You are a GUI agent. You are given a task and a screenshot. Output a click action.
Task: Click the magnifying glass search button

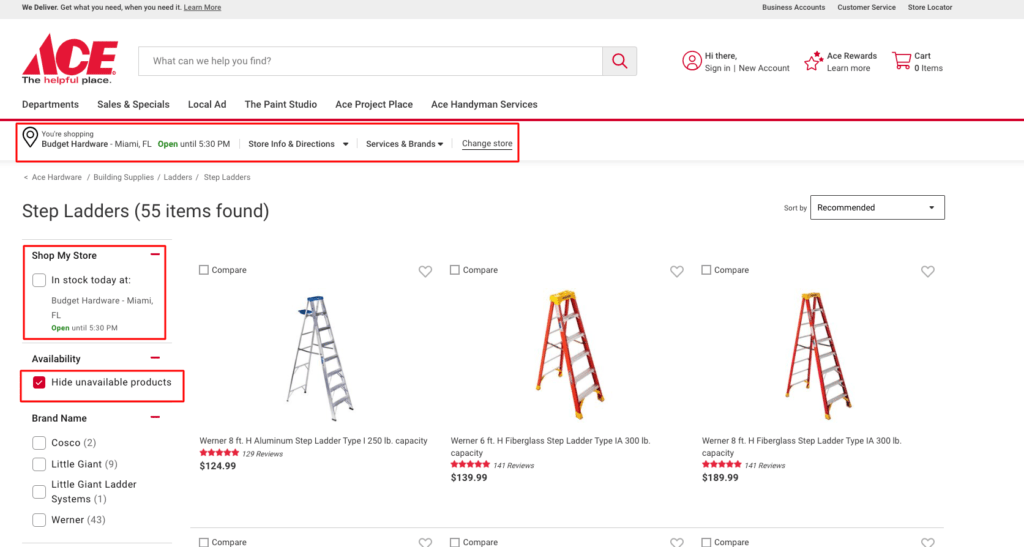pyautogui.click(x=619, y=61)
